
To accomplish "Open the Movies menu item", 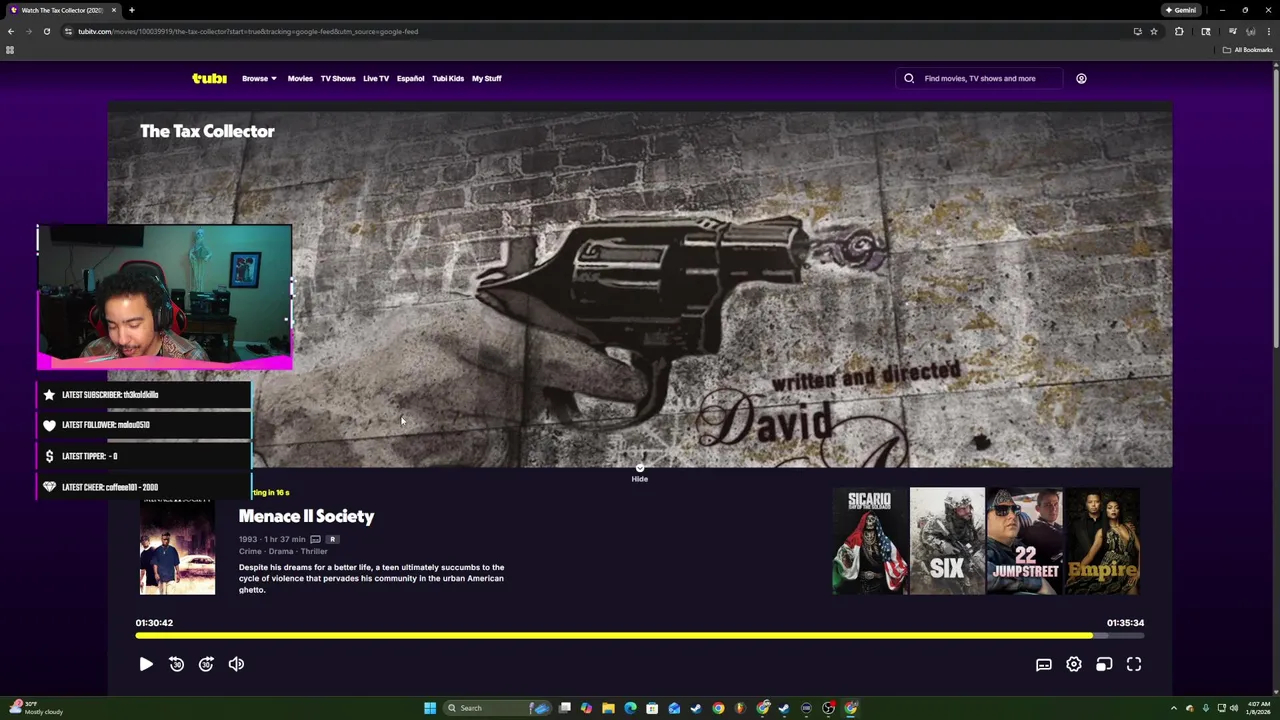I will tap(300, 78).
